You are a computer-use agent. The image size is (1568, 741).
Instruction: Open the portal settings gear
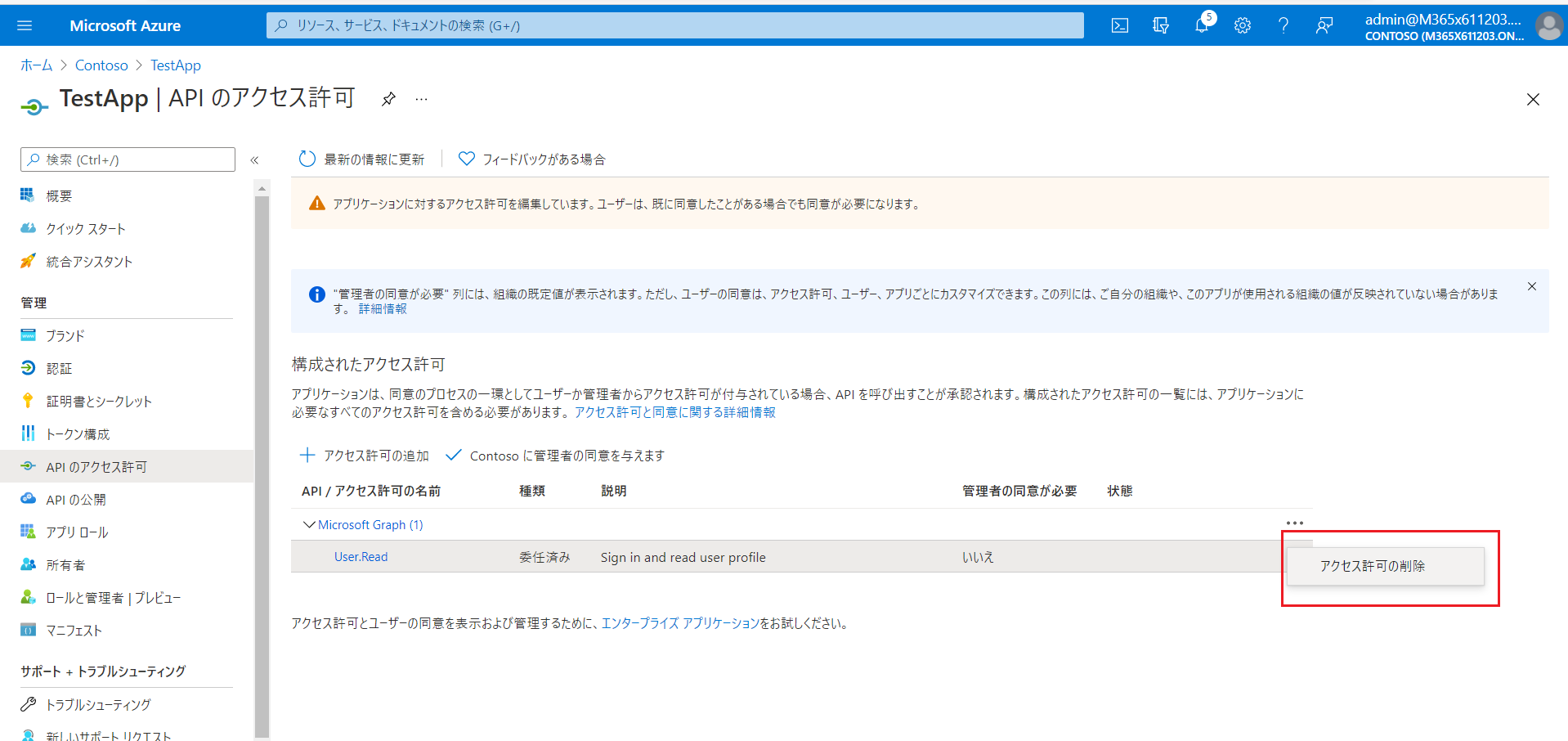click(x=1242, y=25)
